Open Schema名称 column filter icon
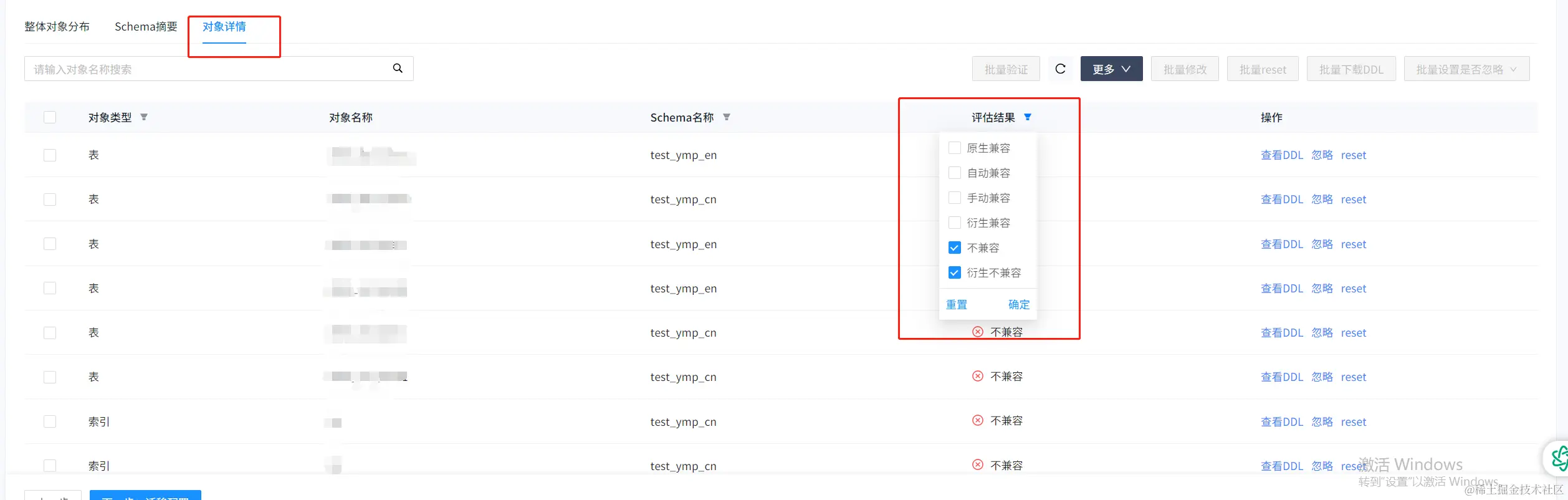 click(x=727, y=117)
